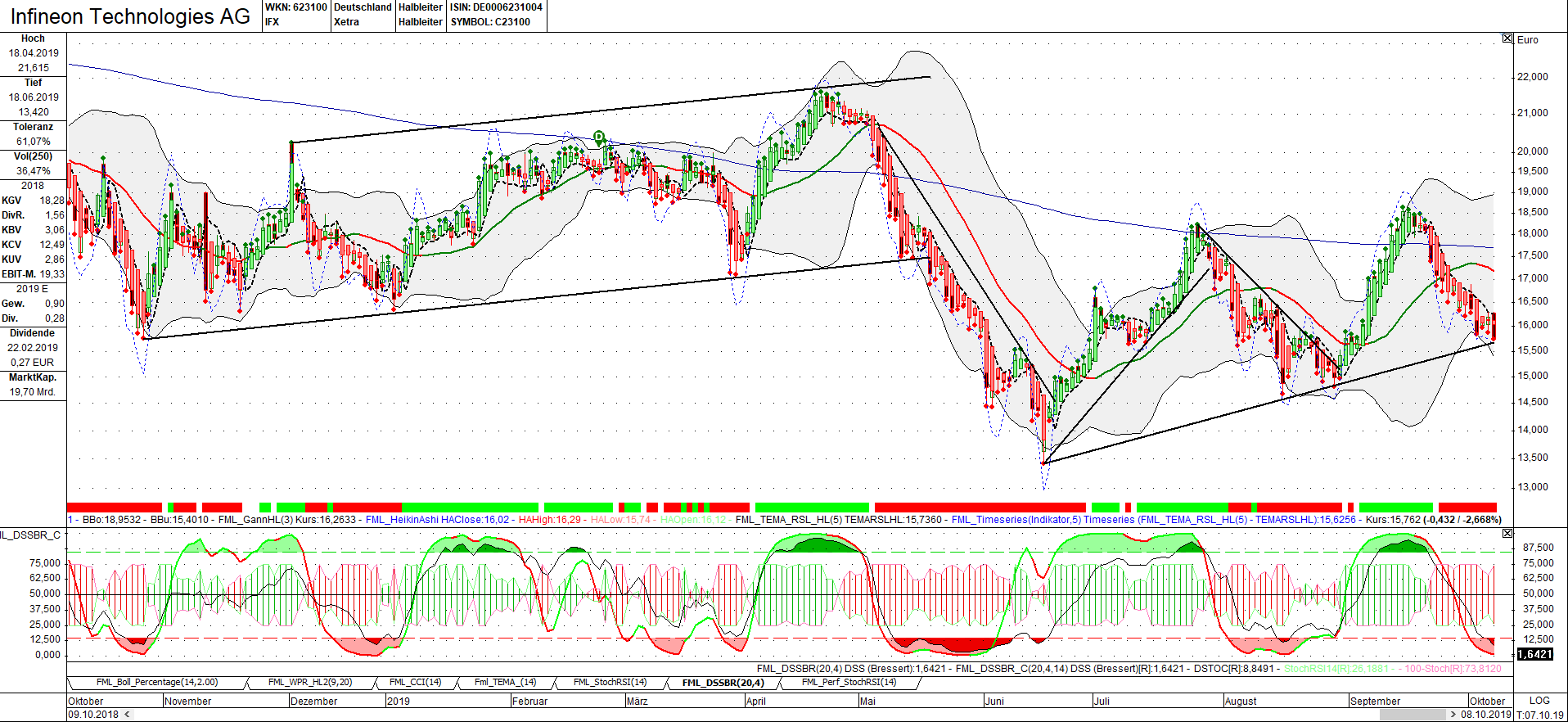1568x722 pixels.
Task: Select the FML_CCI(14) indicator tab
Action: (415, 682)
